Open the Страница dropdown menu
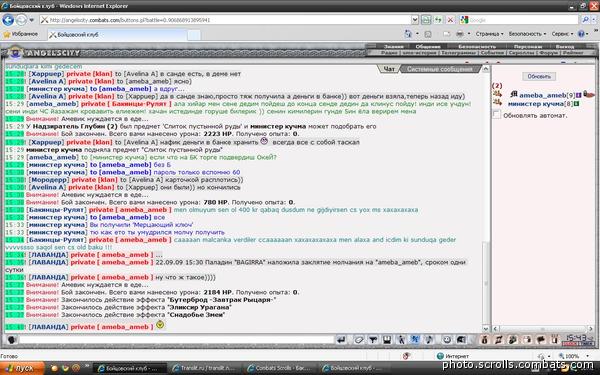The height and width of the screenshot is (375, 600). tap(489, 34)
